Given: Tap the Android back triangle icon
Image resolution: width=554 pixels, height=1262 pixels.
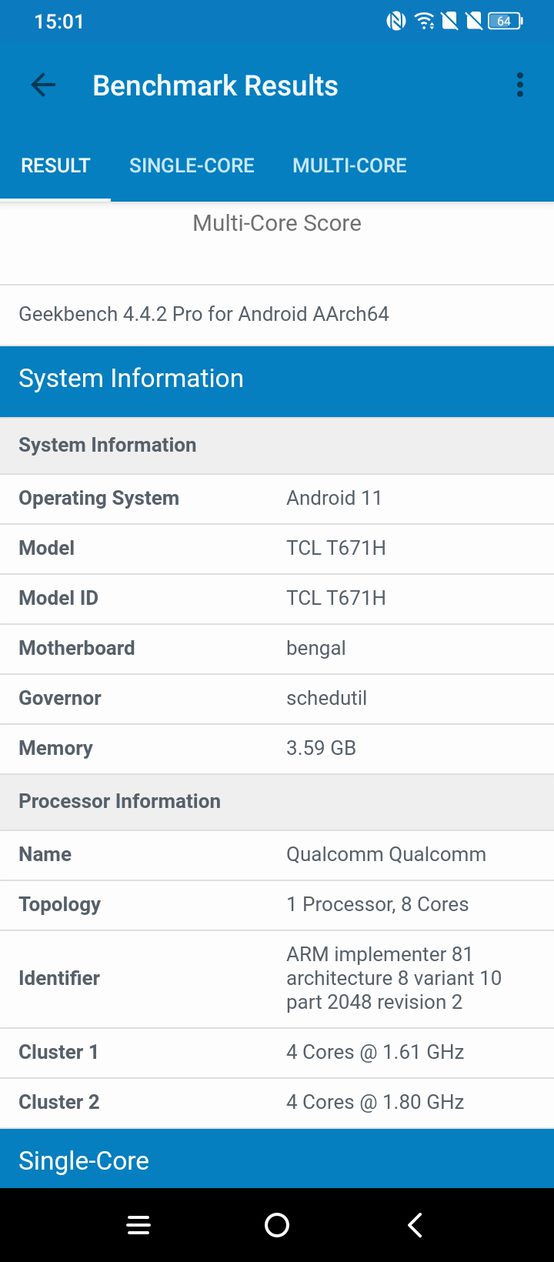Looking at the screenshot, I should pyautogui.click(x=415, y=1225).
